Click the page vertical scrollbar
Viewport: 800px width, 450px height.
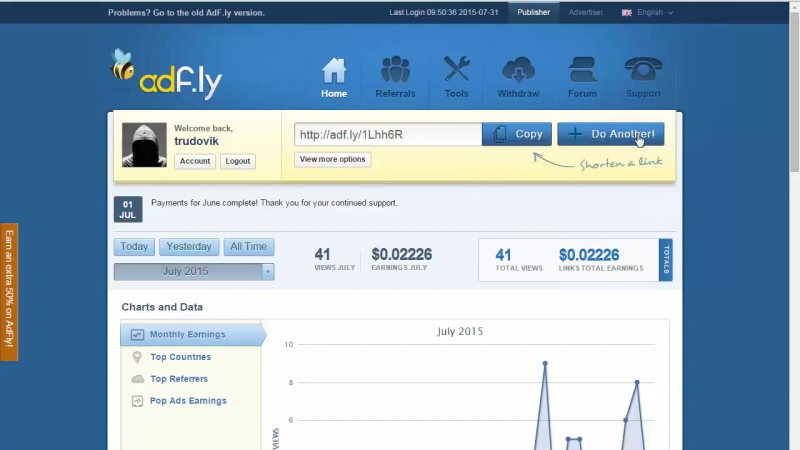click(794, 92)
